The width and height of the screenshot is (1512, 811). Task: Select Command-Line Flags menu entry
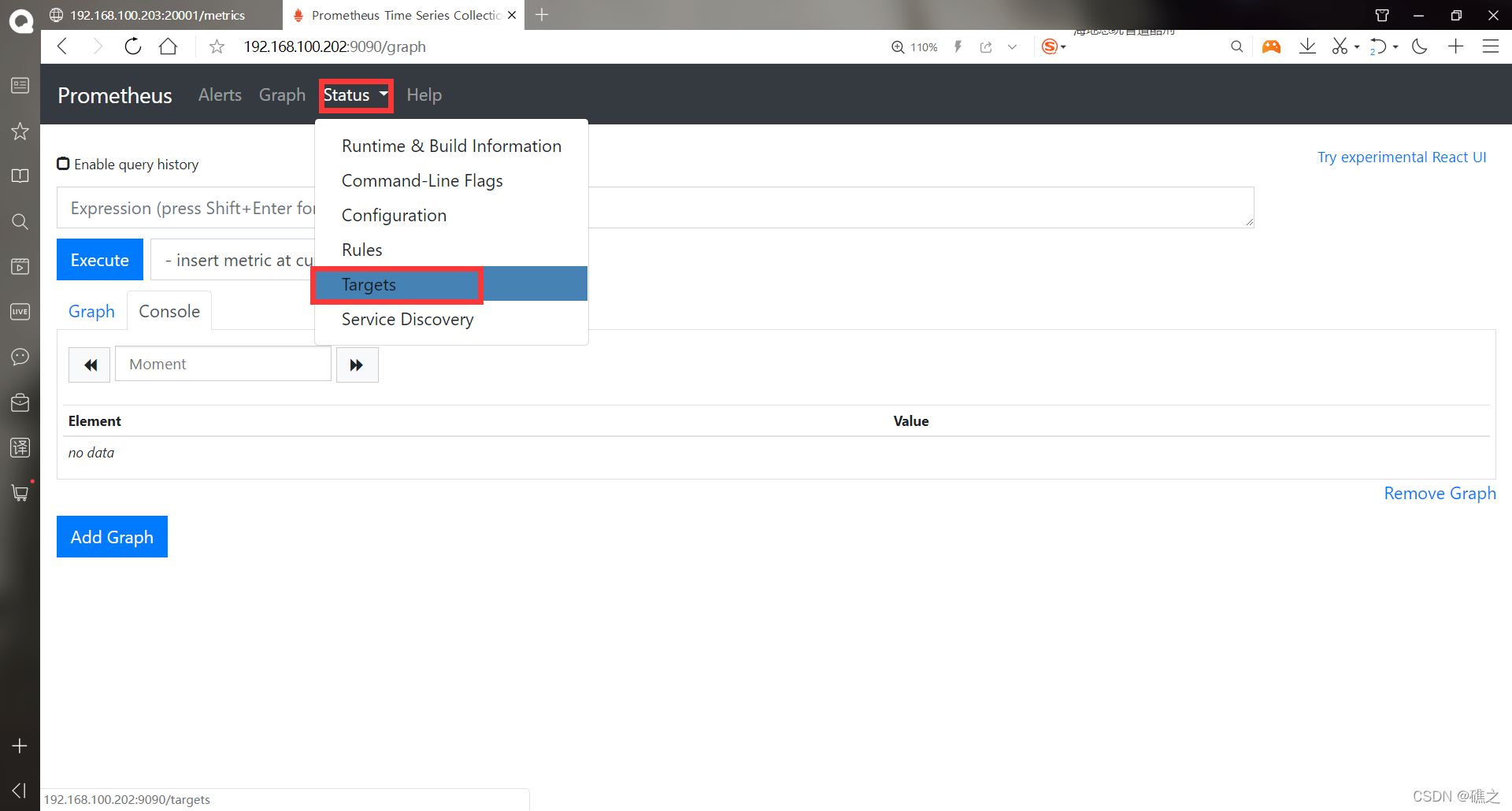(x=451, y=180)
